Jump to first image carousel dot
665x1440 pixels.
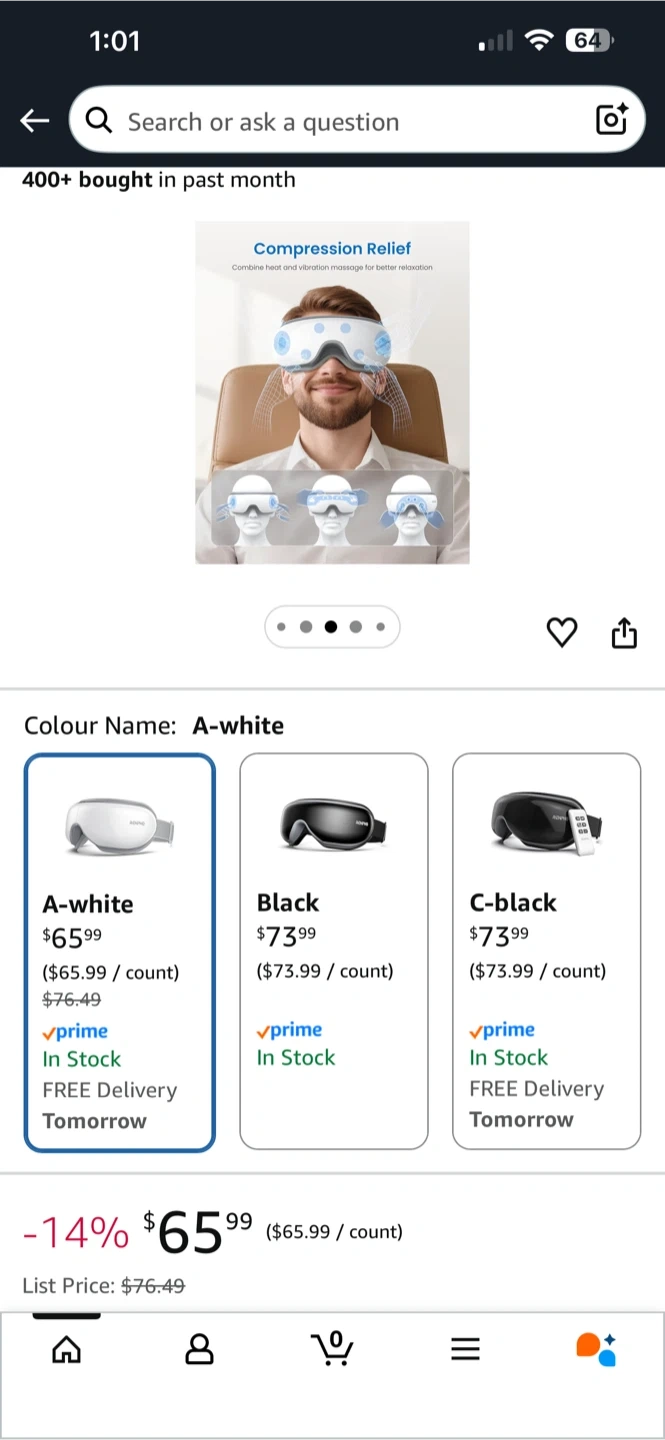coord(281,627)
